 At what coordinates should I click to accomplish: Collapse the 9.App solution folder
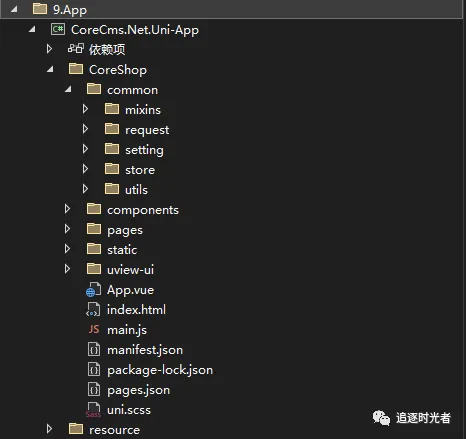click(14, 9)
